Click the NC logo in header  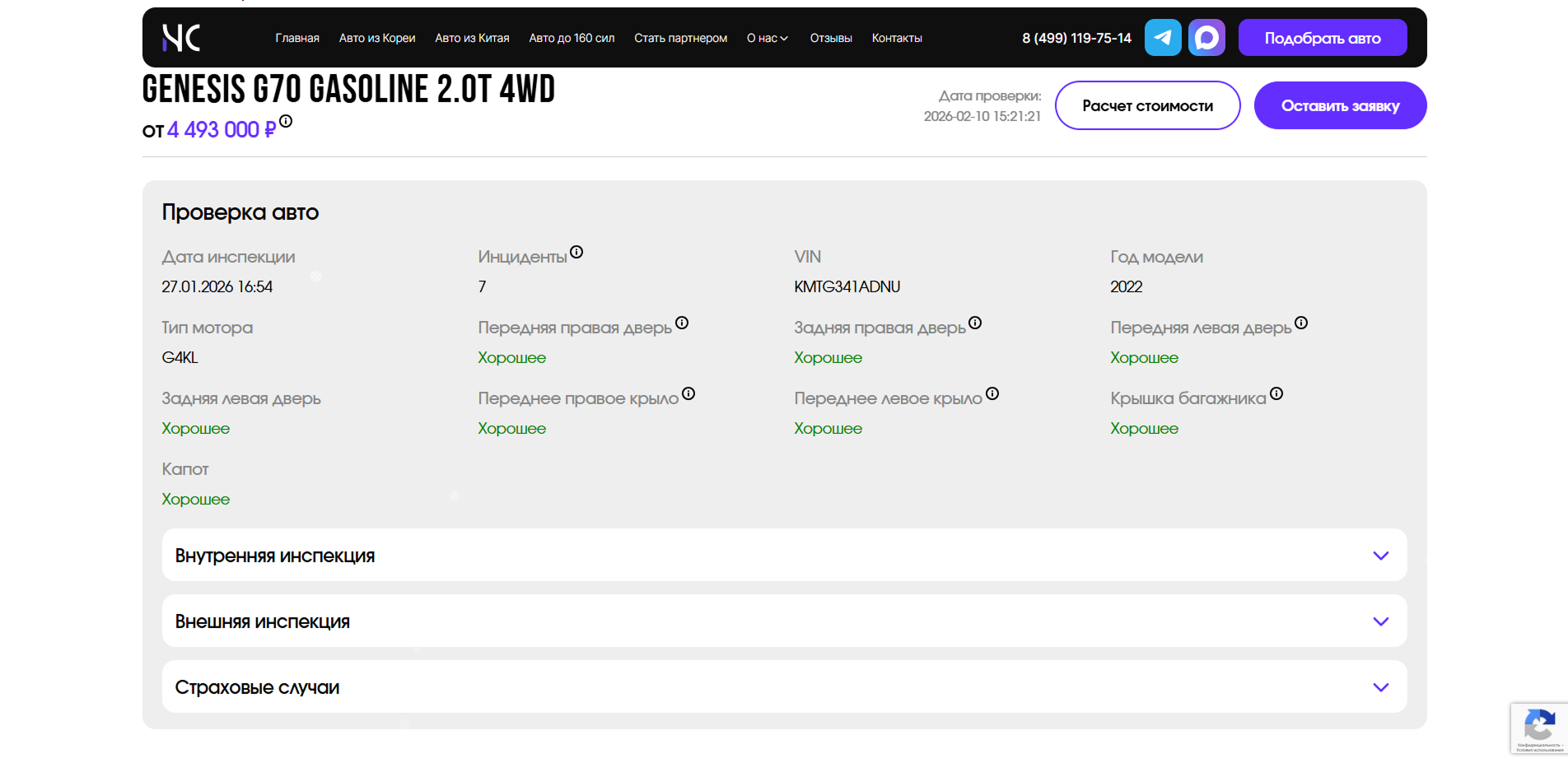(x=181, y=38)
